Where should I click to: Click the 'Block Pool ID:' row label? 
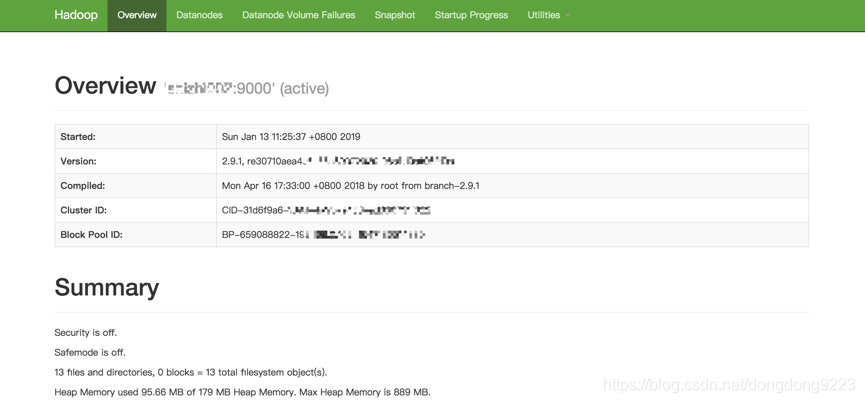pyautogui.click(x=92, y=235)
